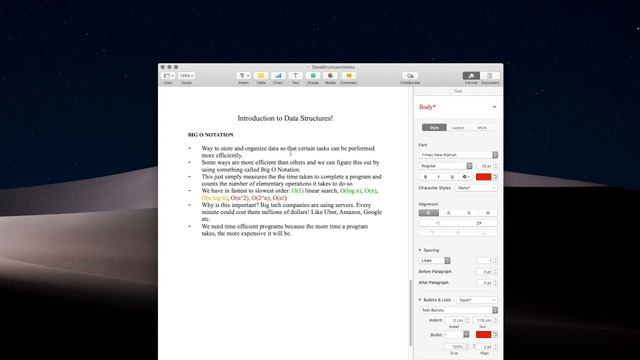The width and height of the screenshot is (640, 360).
Task: Open the Character Styles dropdown
Action: 476,188
